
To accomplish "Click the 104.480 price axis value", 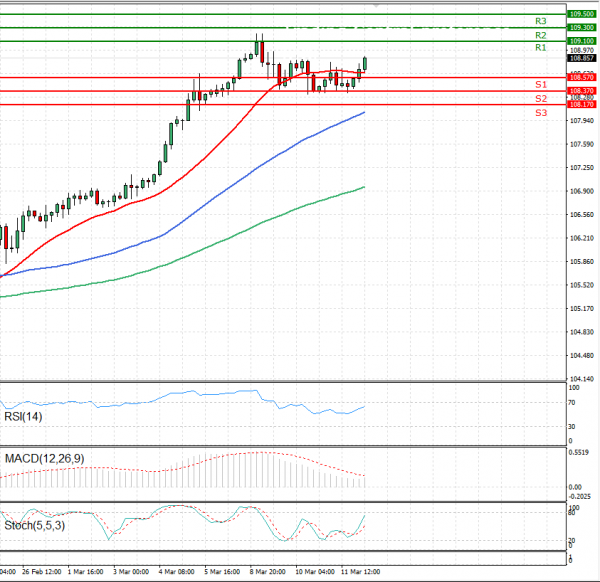I will tap(582, 355).
